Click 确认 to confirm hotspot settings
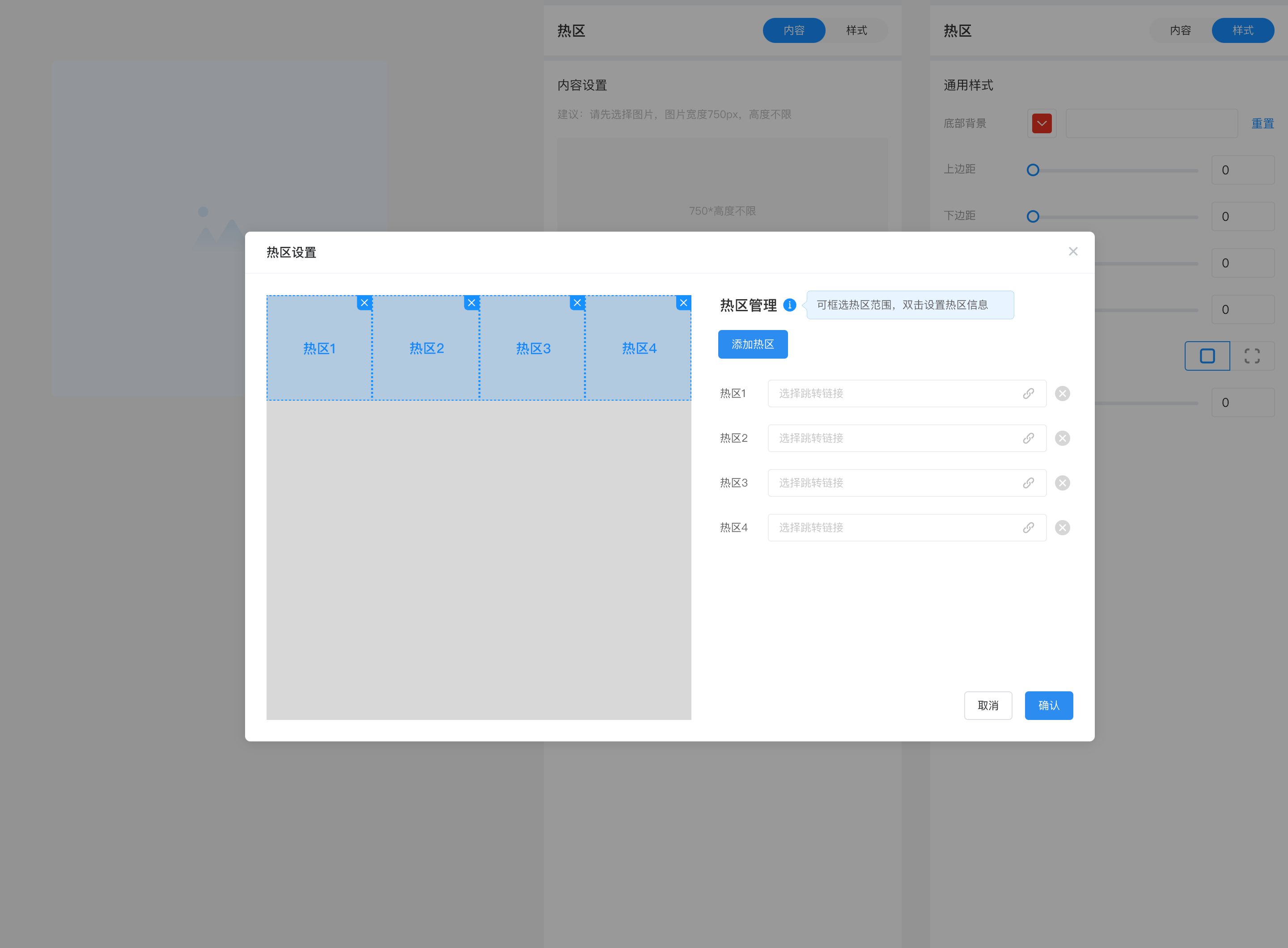 coord(1049,706)
